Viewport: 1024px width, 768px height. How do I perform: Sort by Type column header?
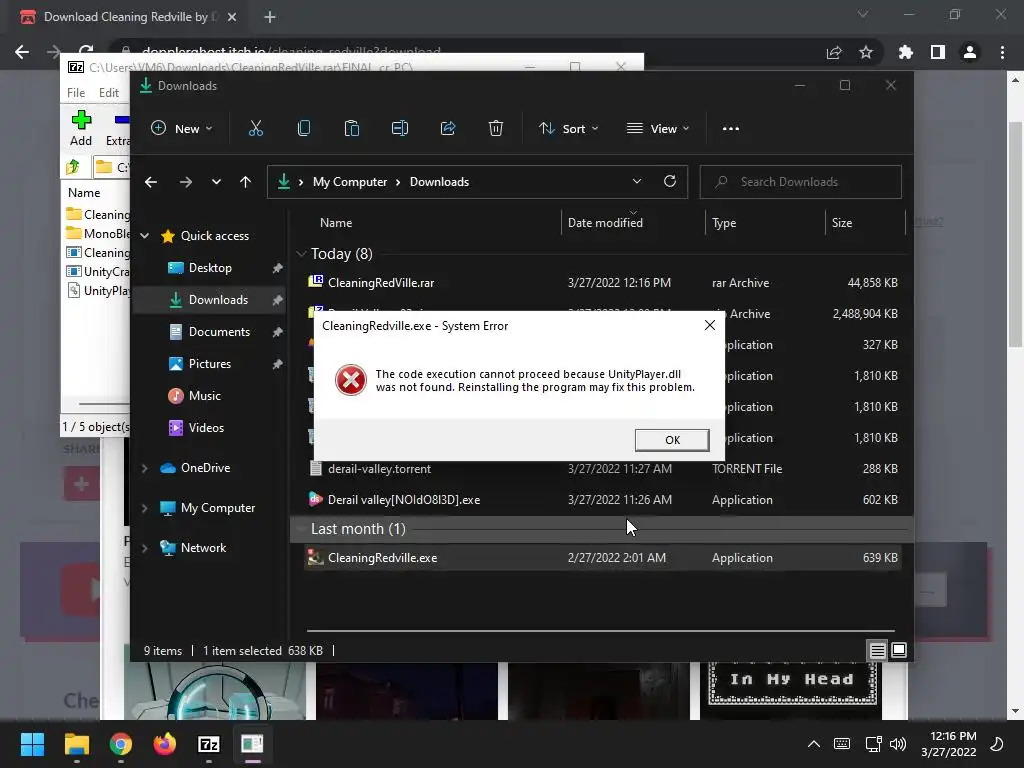(x=724, y=223)
